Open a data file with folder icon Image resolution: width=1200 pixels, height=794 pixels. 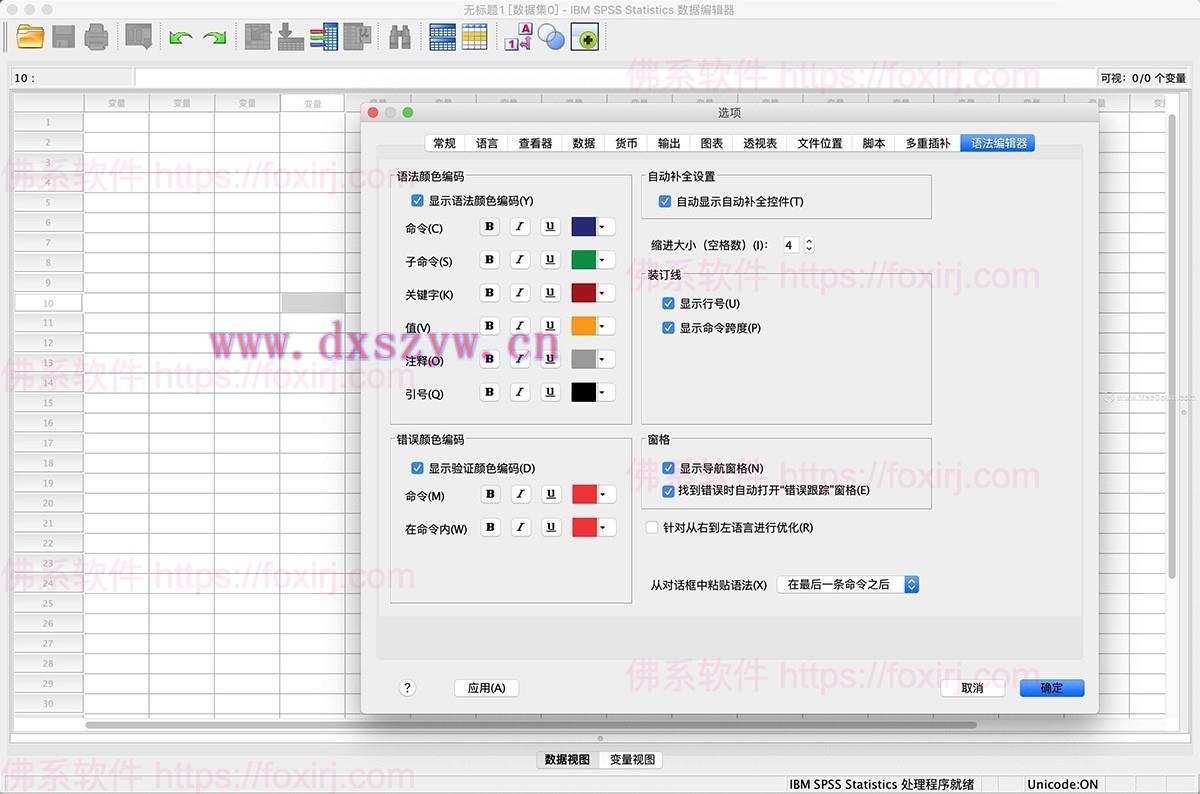(x=31, y=38)
